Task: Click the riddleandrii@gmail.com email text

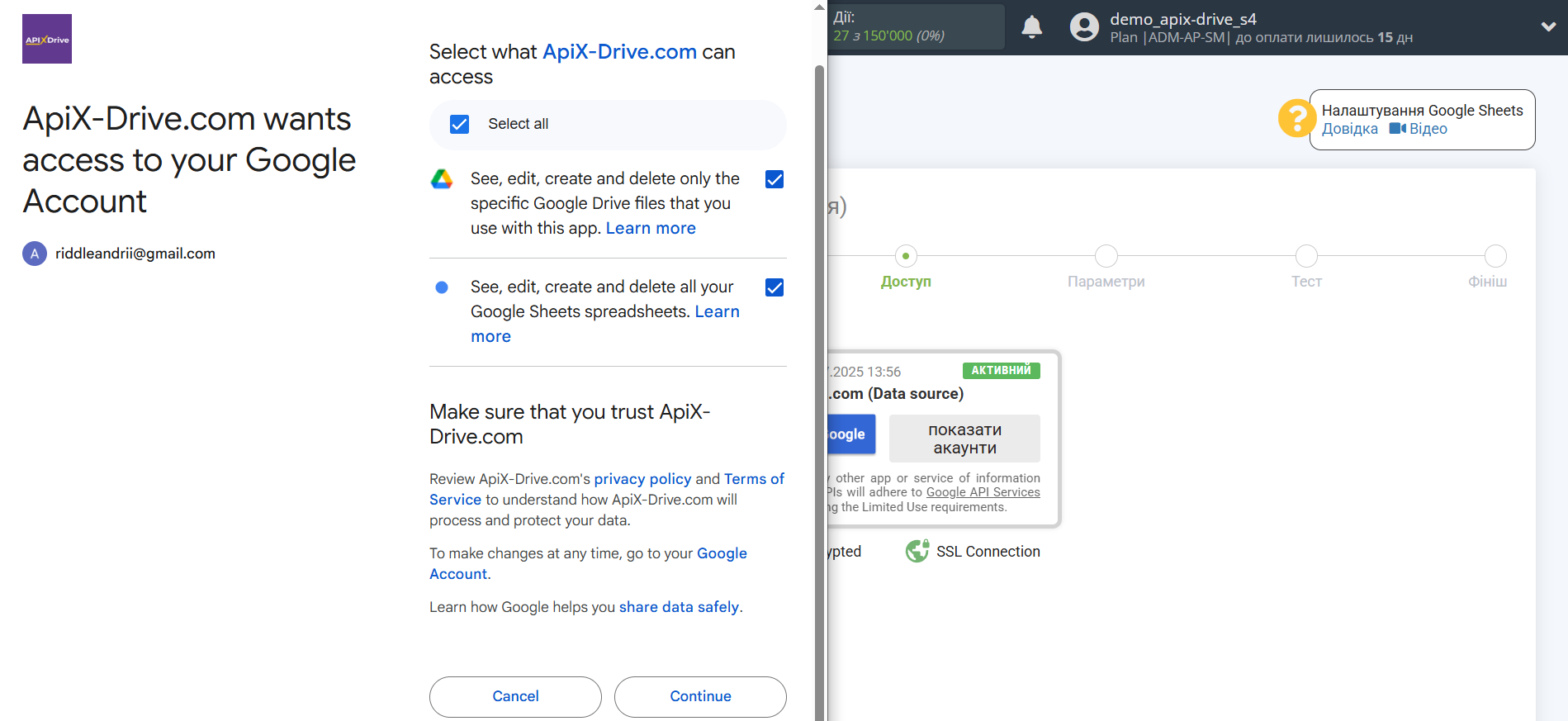Action: (x=135, y=254)
